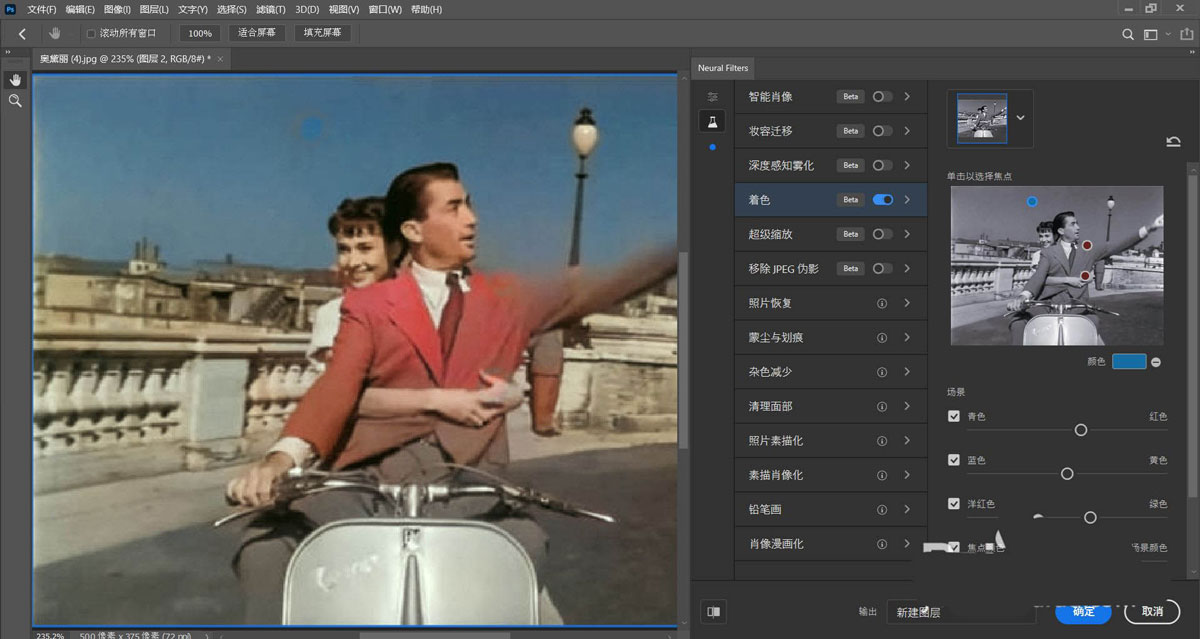Remove focal point color with minus icon
This screenshot has width=1200, height=639.
click(1156, 362)
